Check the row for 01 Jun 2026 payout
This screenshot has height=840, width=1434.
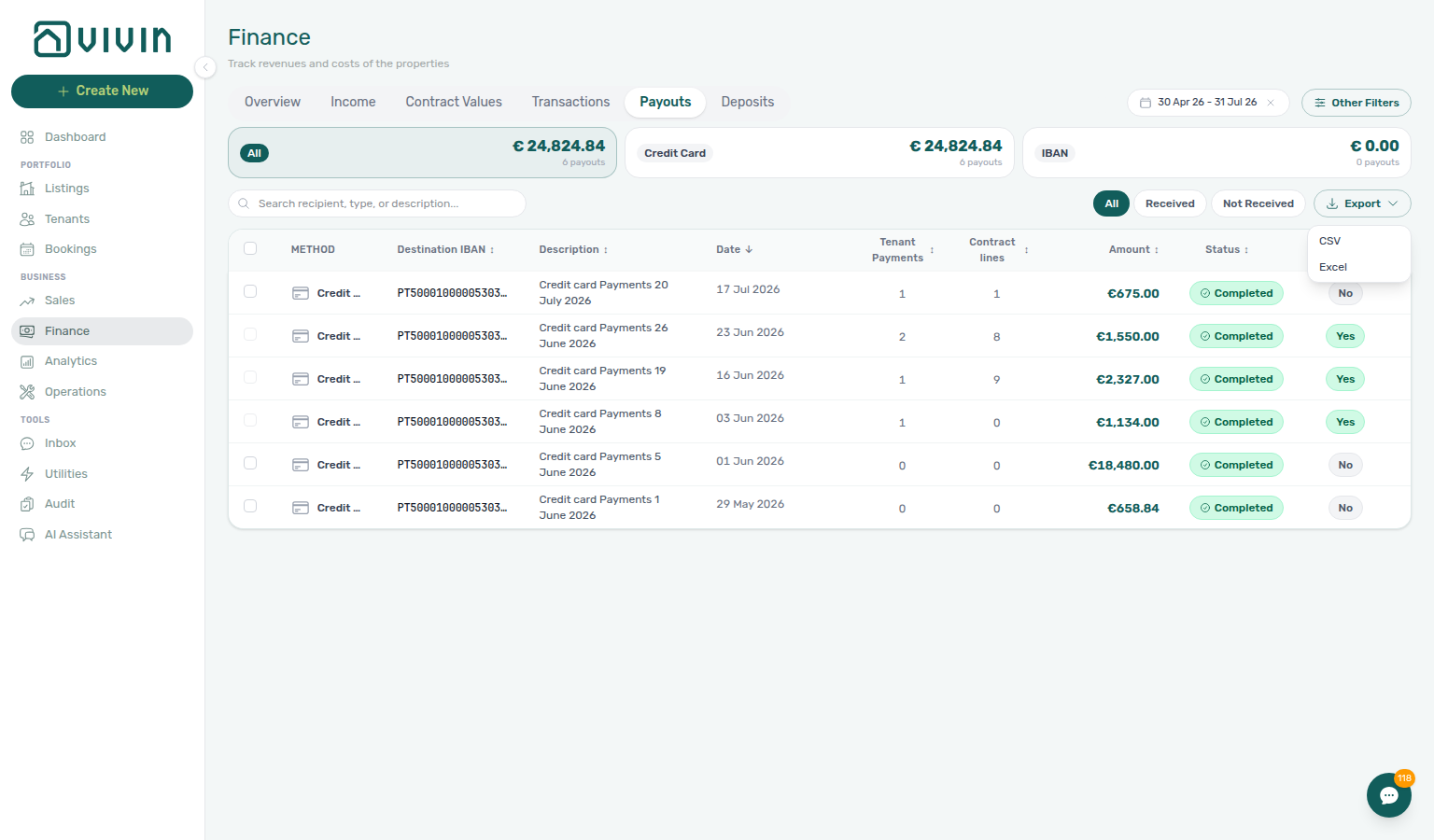[x=250, y=463]
